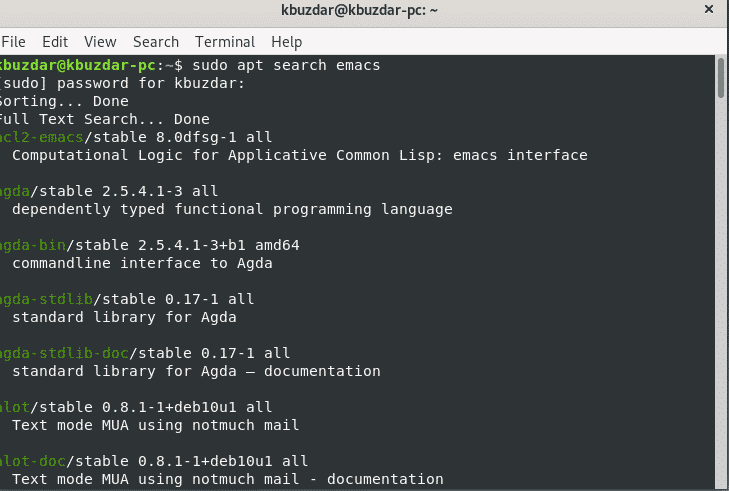Open the View menu
729x491 pixels.
click(100, 42)
